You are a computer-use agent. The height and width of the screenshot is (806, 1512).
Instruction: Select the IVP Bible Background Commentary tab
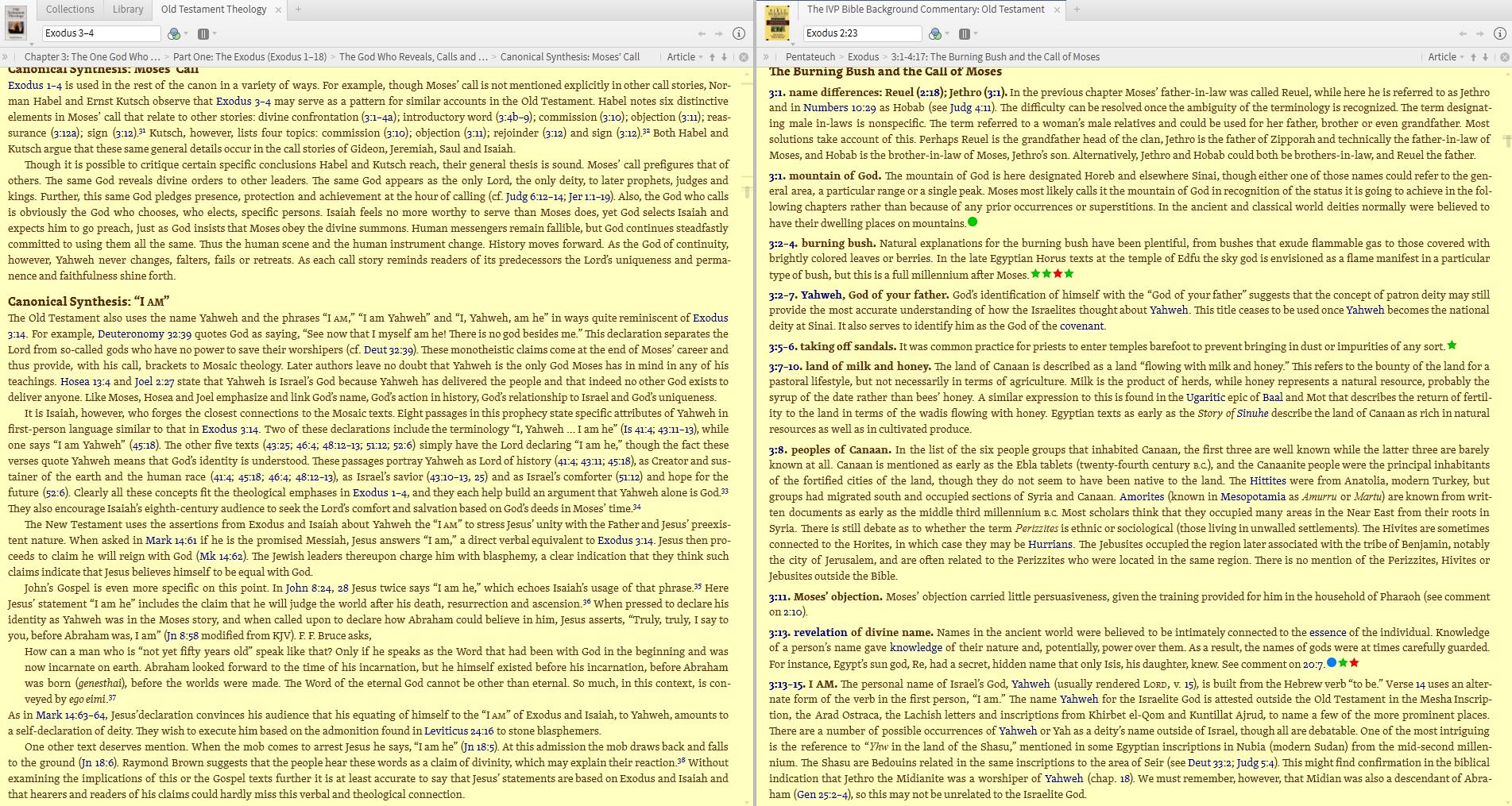pos(926,10)
